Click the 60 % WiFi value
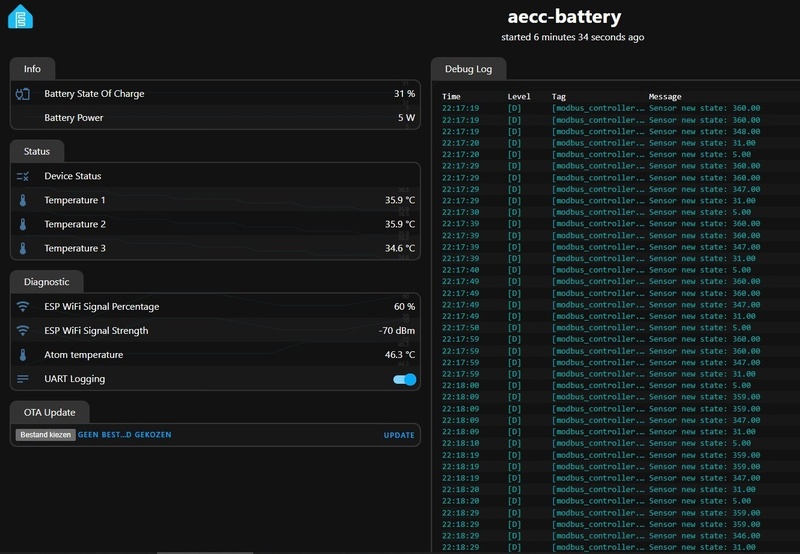This screenshot has height=554, width=800. (405, 307)
